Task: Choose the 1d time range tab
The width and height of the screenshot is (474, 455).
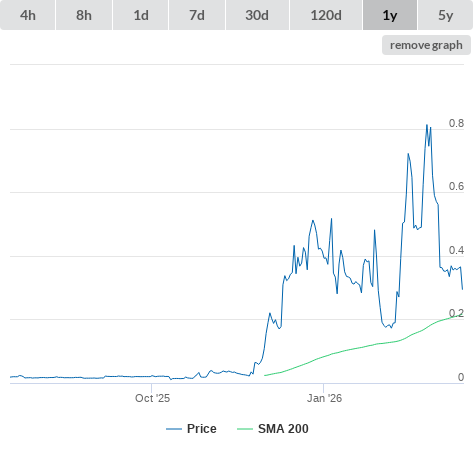Action: (x=141, y=15)
